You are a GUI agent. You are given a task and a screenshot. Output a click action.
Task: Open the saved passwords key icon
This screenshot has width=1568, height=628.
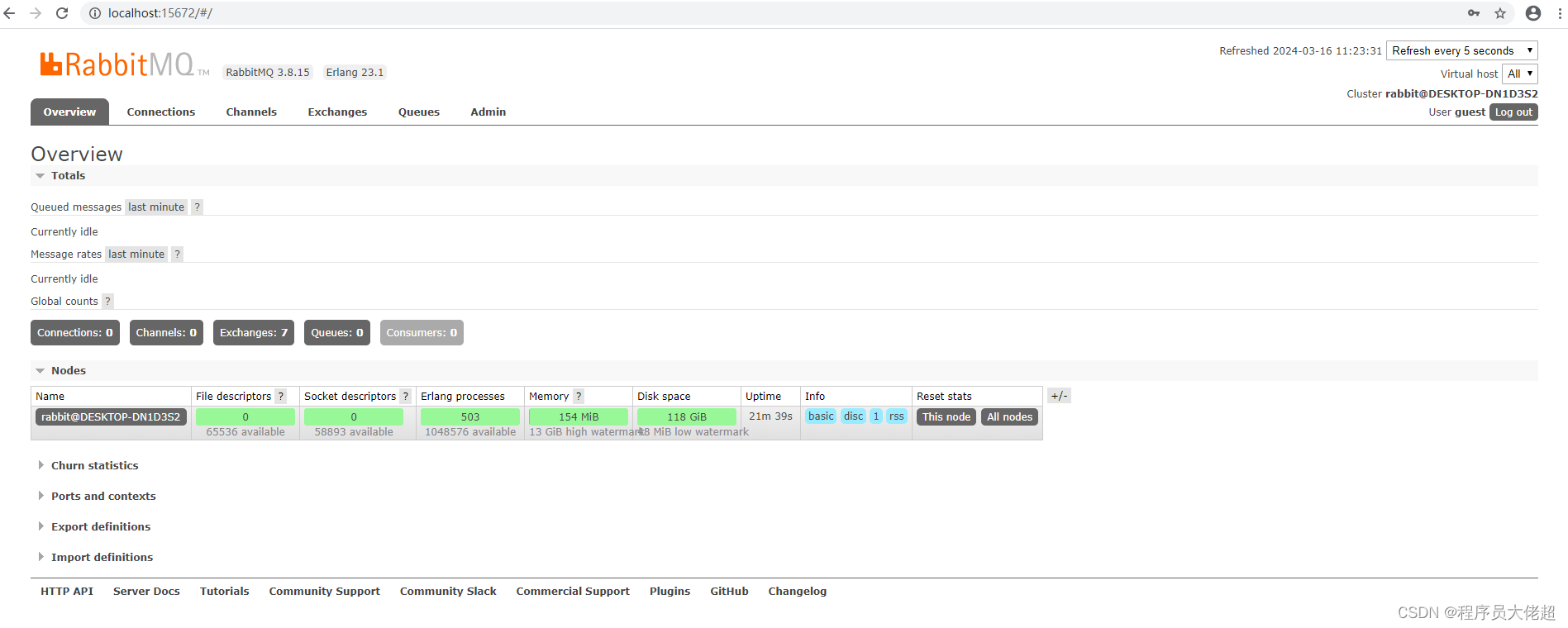point(1474,13)
